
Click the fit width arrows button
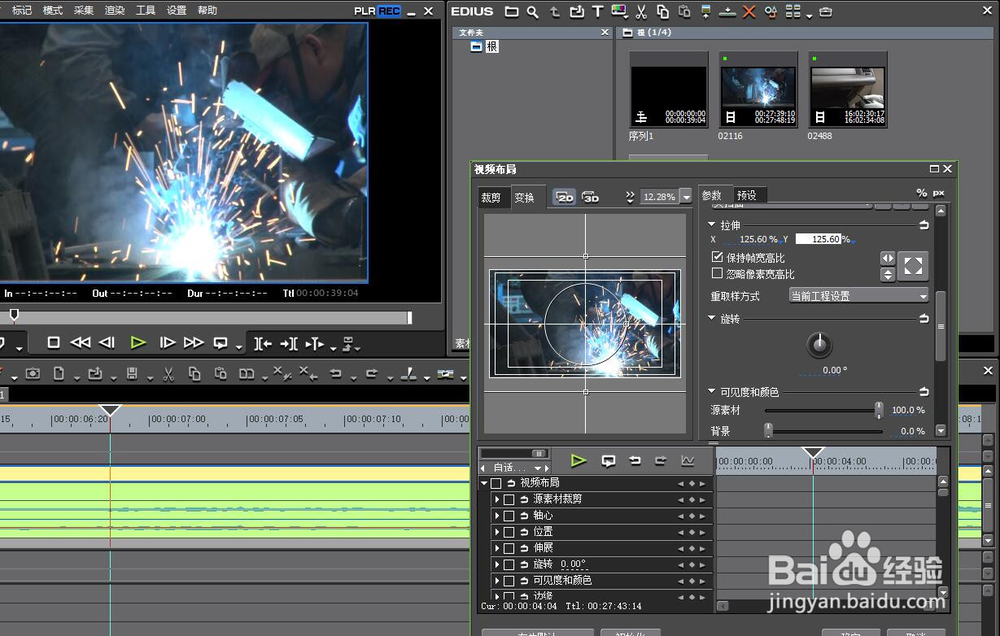(888, 258)
